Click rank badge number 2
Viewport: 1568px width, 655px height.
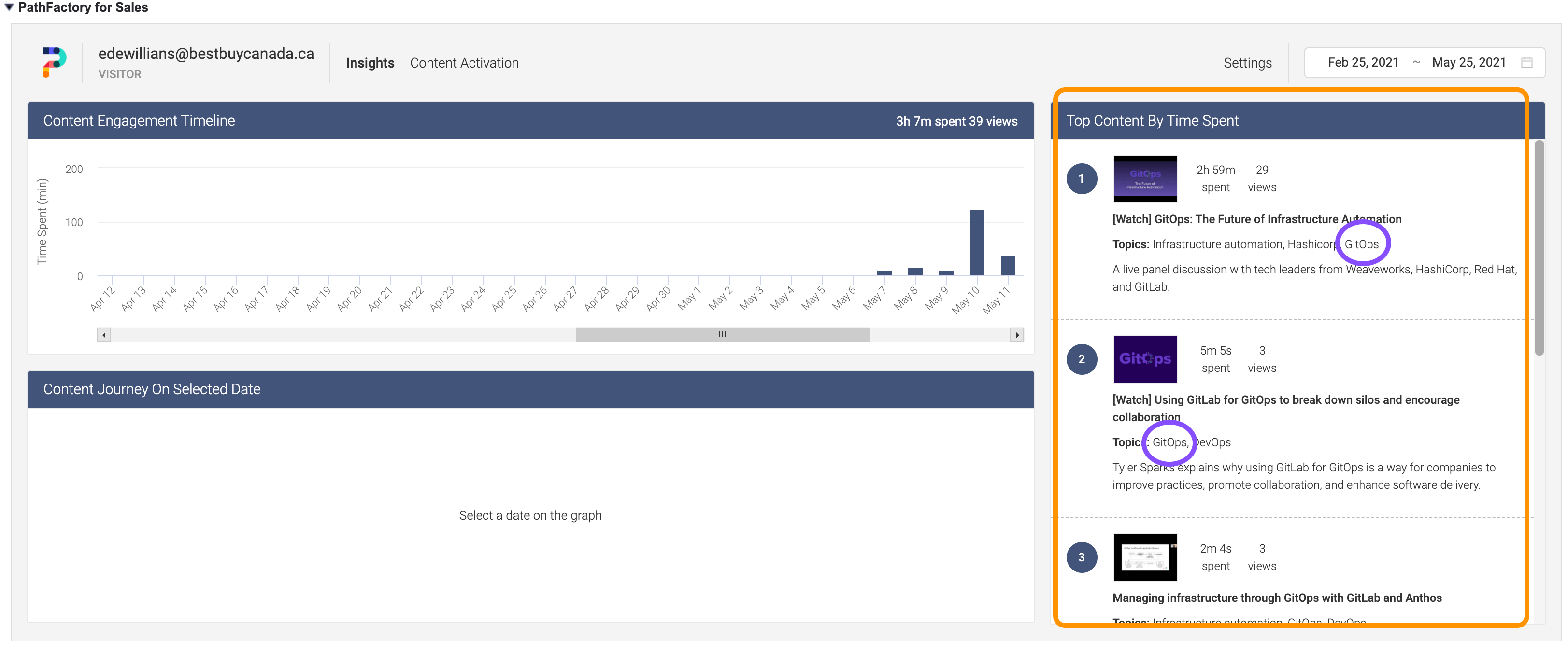click(x=1081, y=359)
